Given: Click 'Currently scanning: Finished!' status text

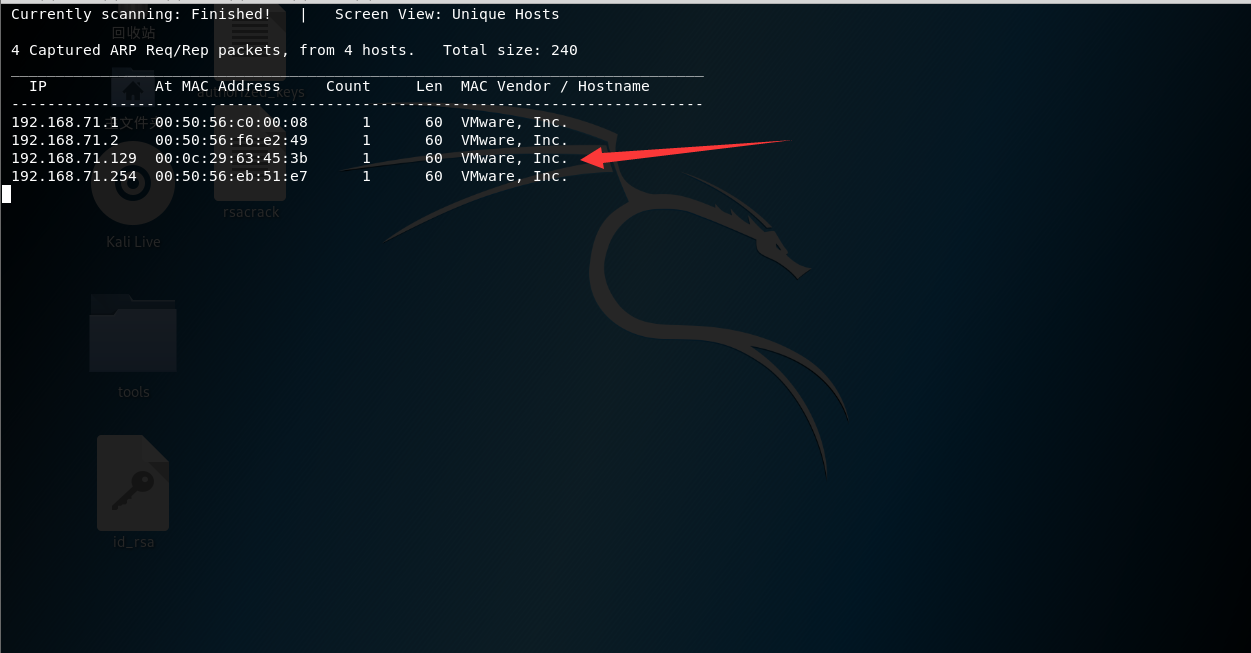Looking at the screenshot, I should [x=140, y=14].
